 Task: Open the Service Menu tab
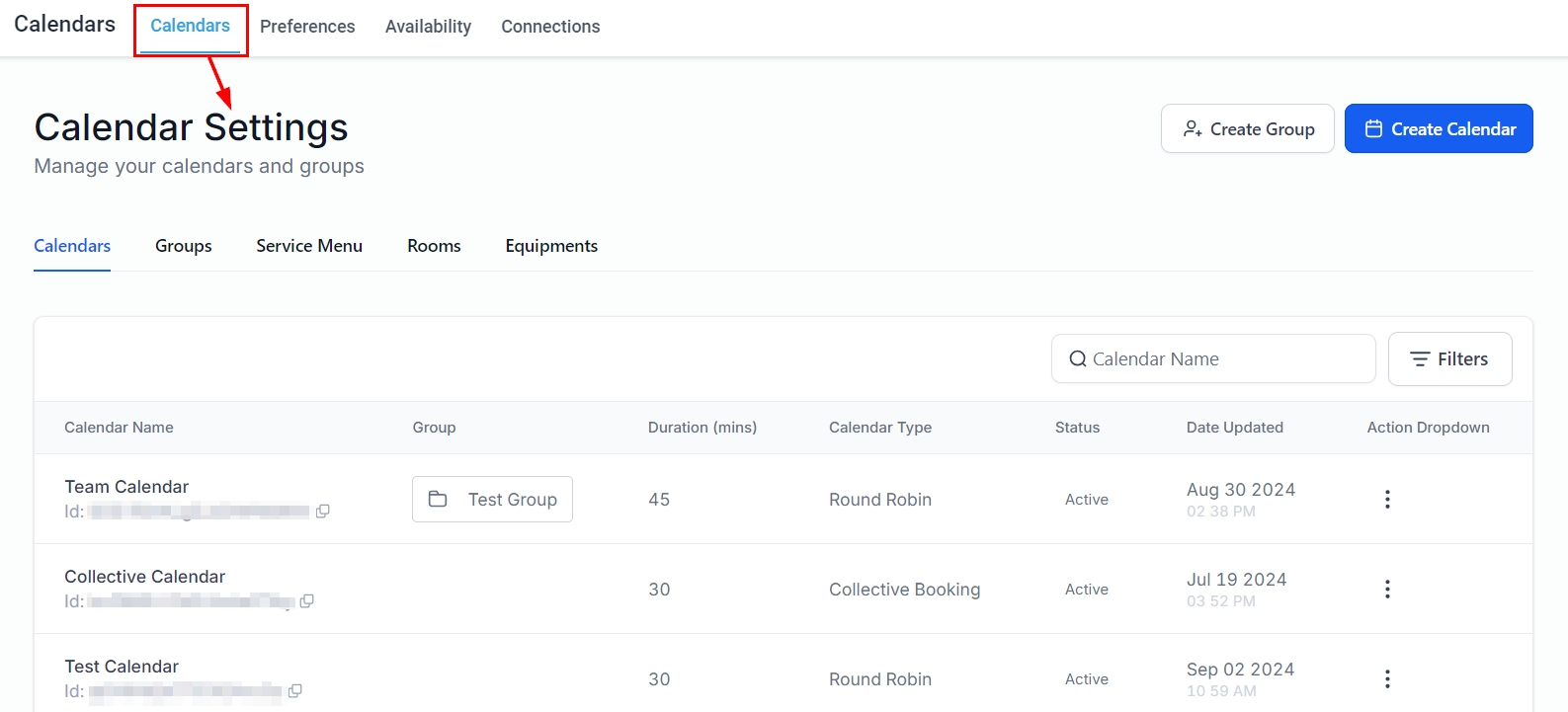[x=309, y=246]
